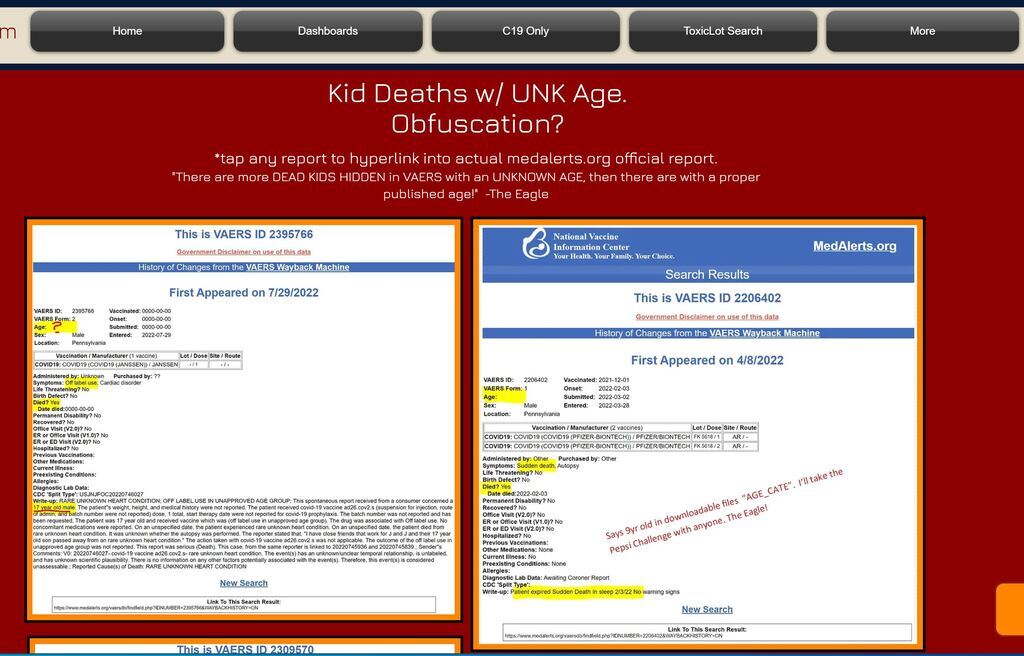Open the Home navigation button
The width and height of the screenshot is (1024, 656).
pos(127,31)
